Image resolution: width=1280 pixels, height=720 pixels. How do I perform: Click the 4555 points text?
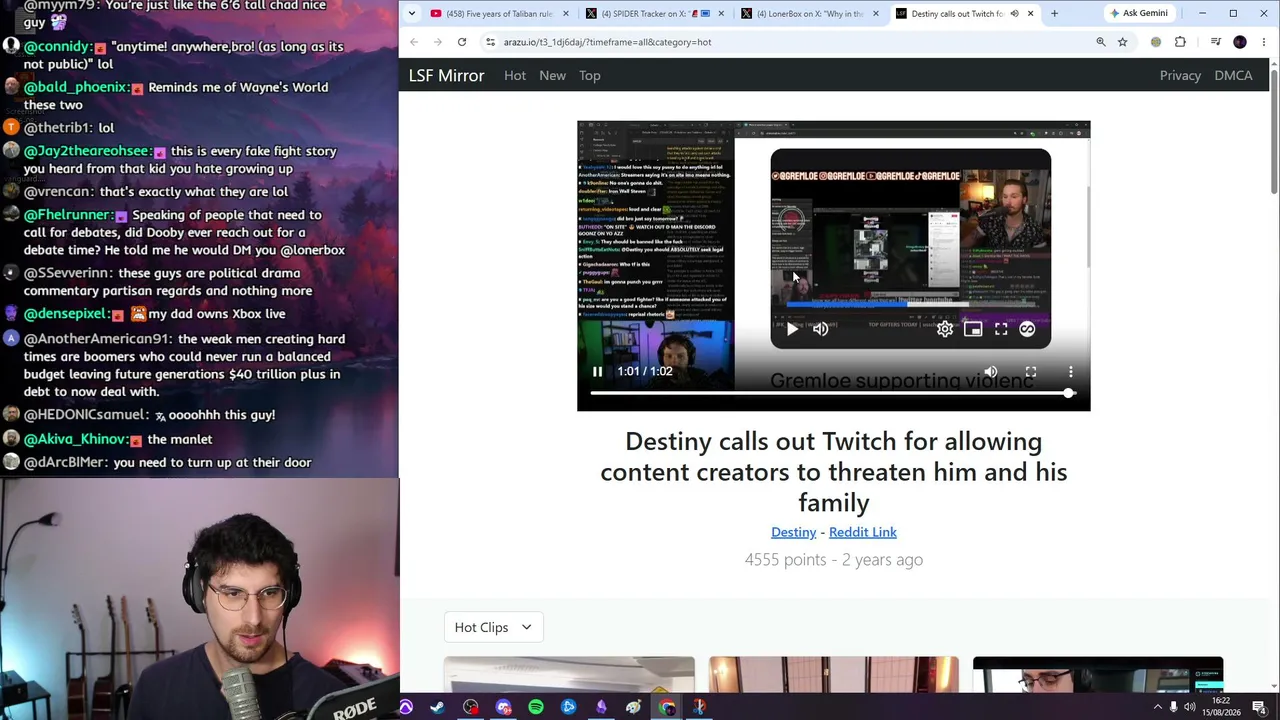785,560
